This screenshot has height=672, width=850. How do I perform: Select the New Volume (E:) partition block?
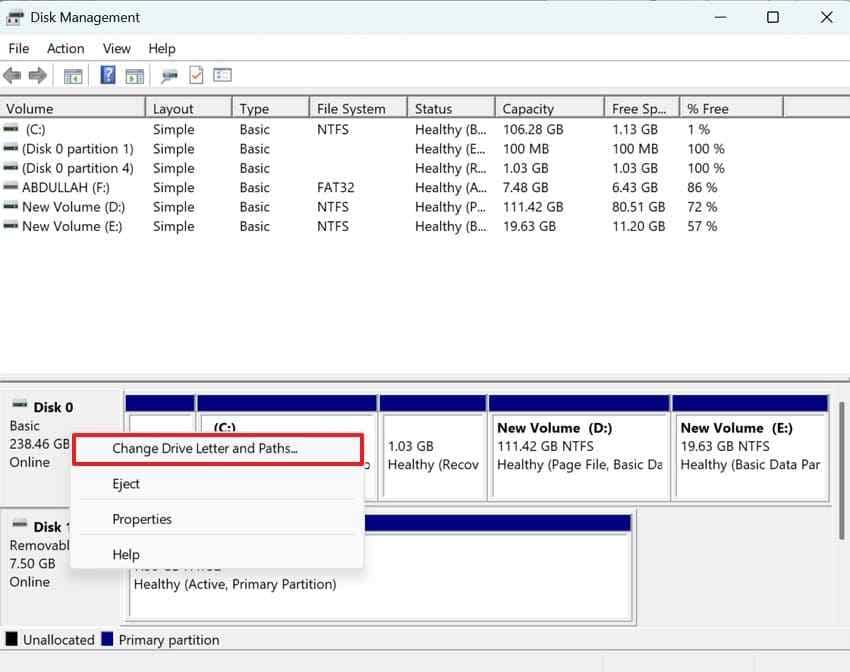coord(750,447)
